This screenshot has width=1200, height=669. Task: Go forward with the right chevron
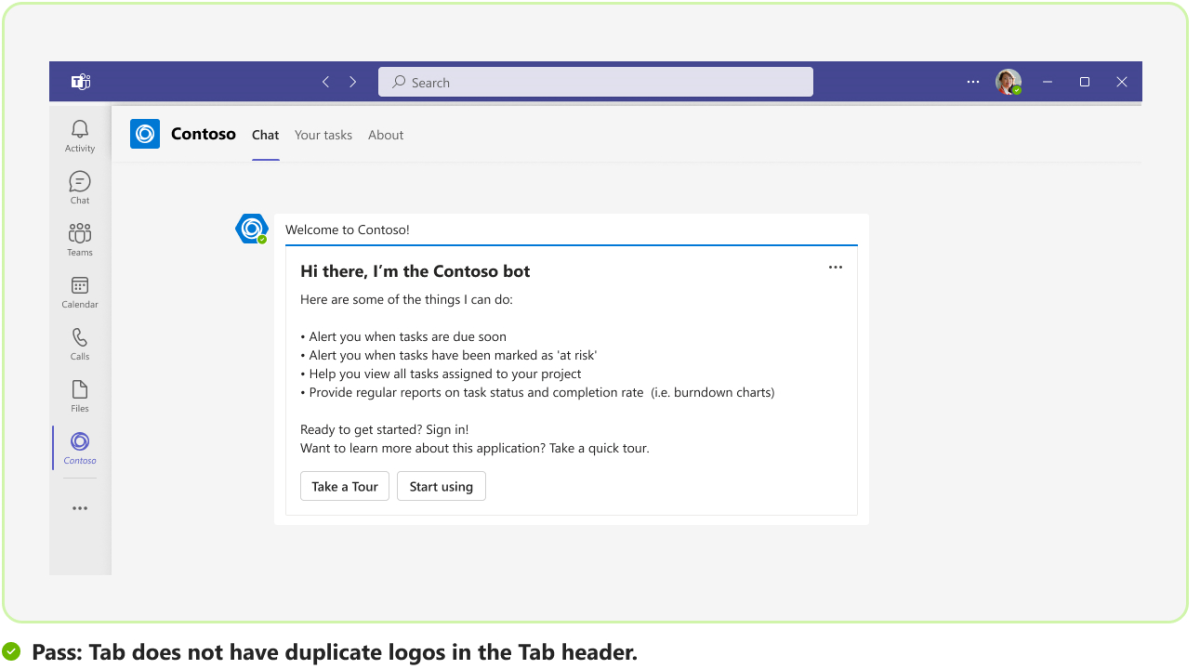(x=353, y=82)
